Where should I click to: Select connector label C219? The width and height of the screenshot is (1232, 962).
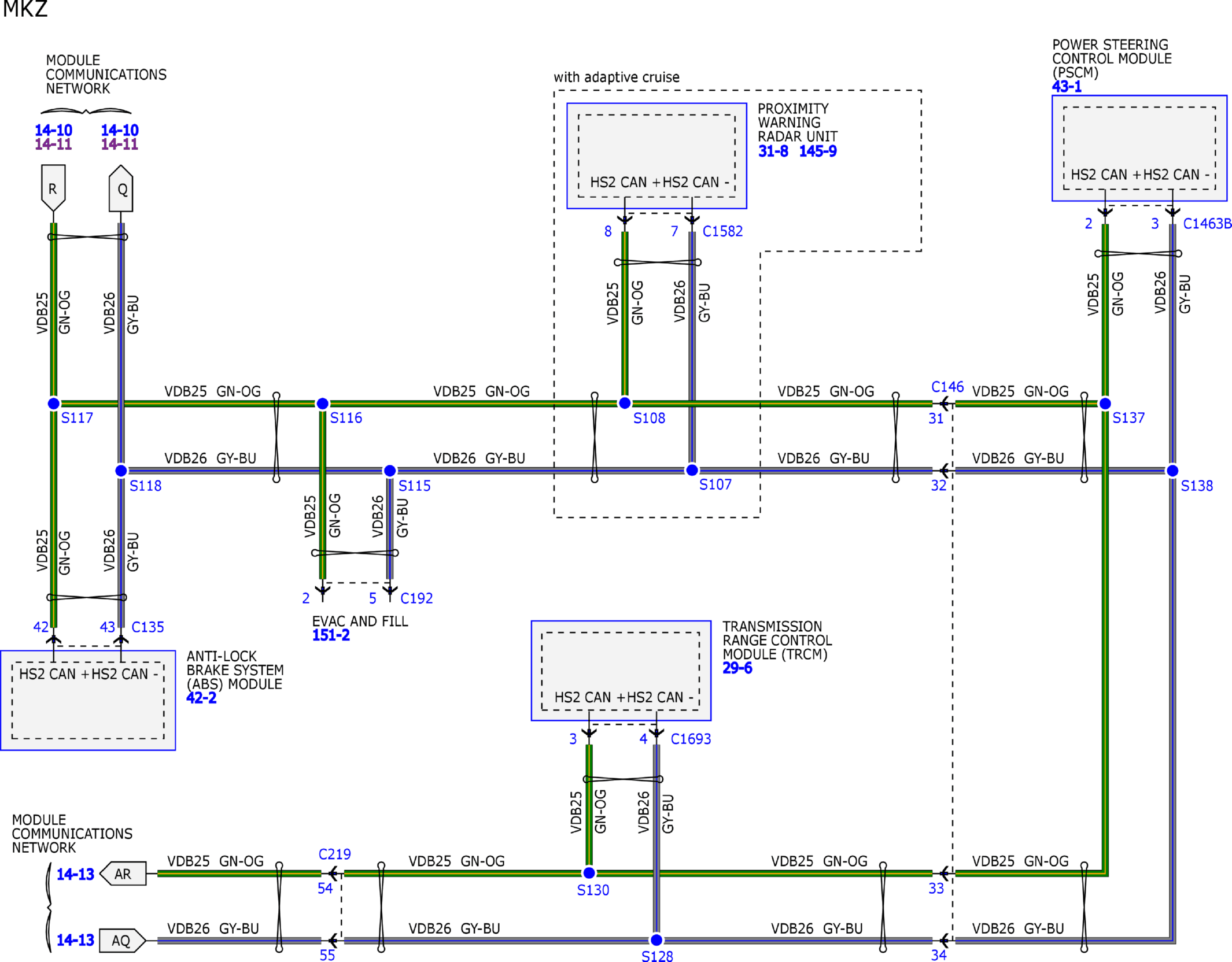click(335, 854)
